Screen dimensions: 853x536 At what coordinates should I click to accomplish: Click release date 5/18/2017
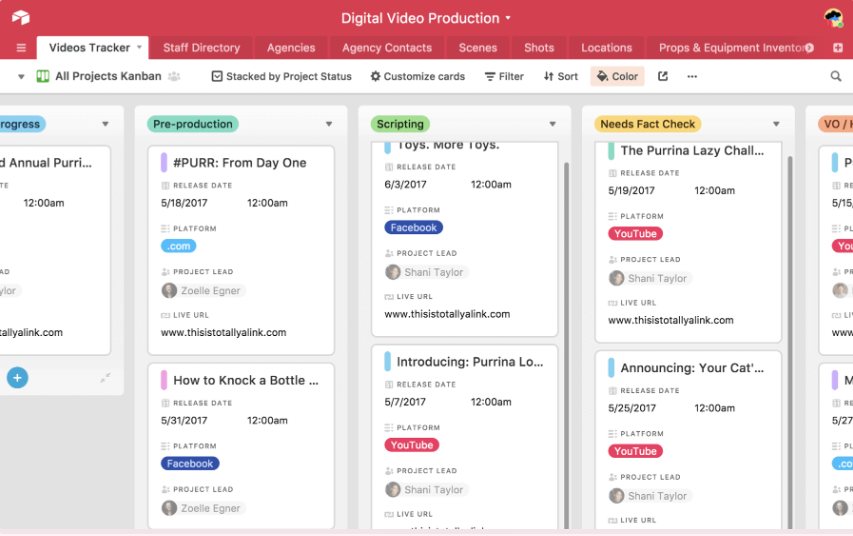(184, 203)
